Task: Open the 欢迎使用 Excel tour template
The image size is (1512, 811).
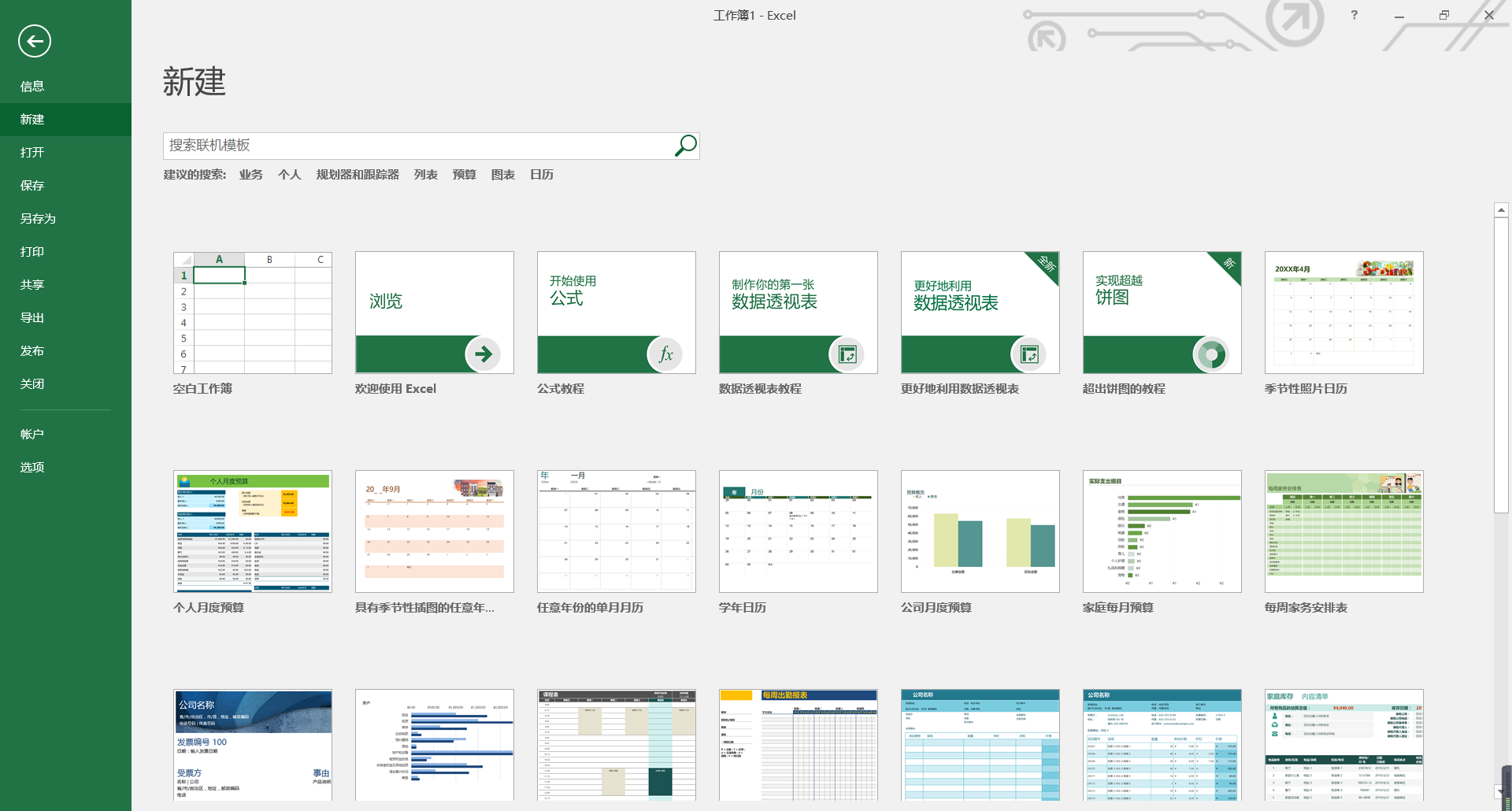Action: 435,313
